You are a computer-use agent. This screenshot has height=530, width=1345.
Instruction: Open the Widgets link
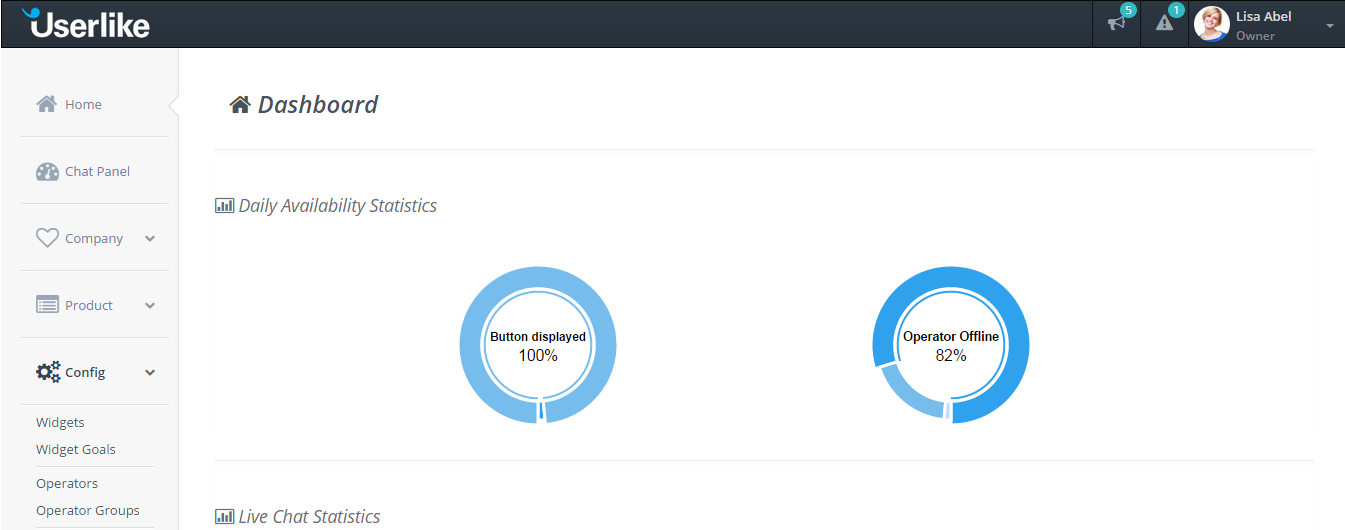60,422
